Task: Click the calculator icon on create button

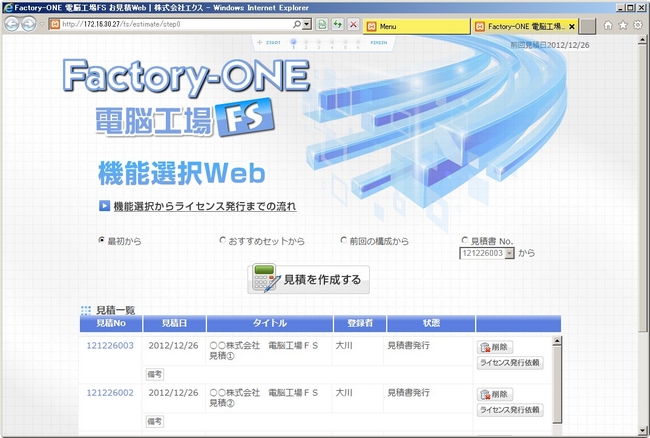Action: [266, 278]
